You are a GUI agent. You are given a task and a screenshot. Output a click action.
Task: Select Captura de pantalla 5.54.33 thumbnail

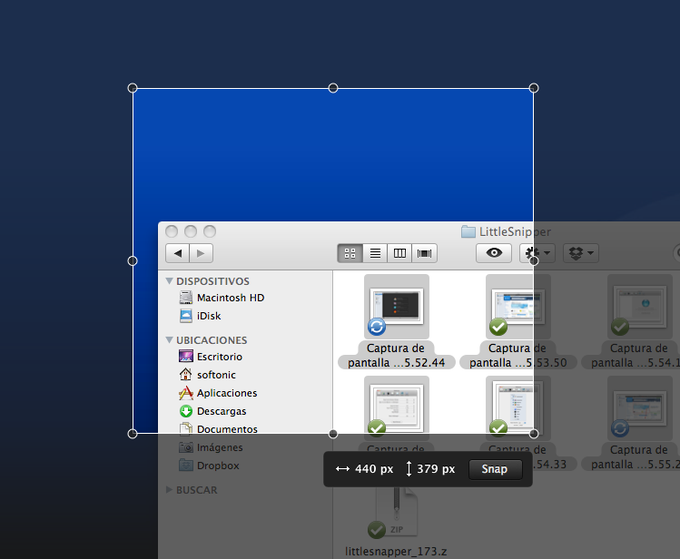point(518,409)
